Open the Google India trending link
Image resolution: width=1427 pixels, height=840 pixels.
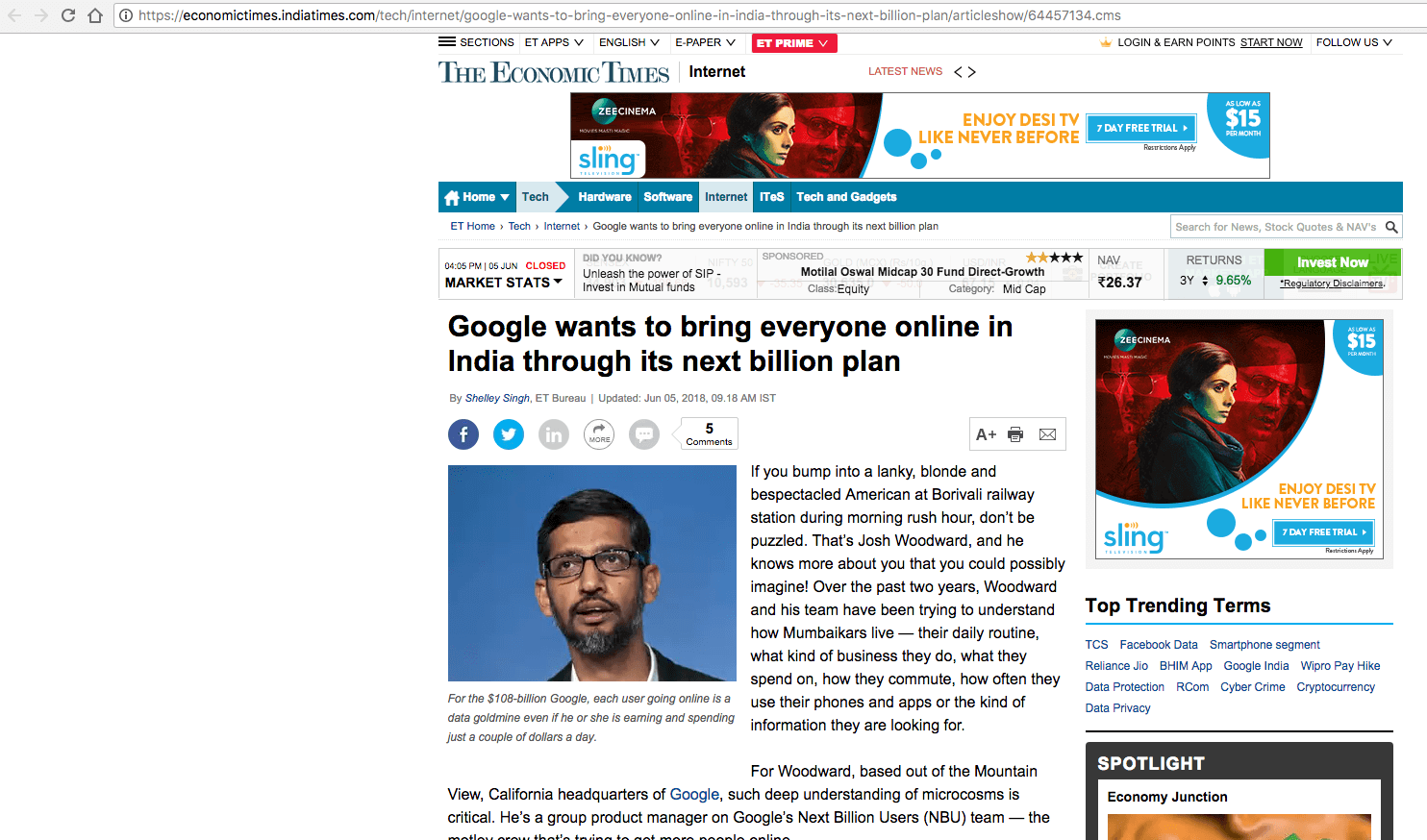(1256, 665)
